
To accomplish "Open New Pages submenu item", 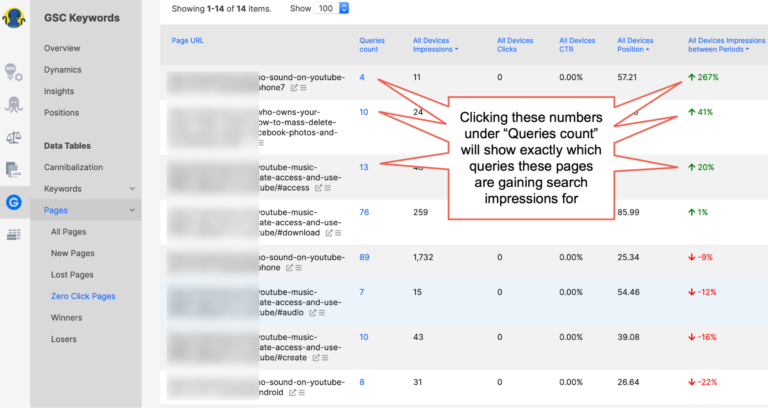I will pyautogui.click(x=72, y=253).
